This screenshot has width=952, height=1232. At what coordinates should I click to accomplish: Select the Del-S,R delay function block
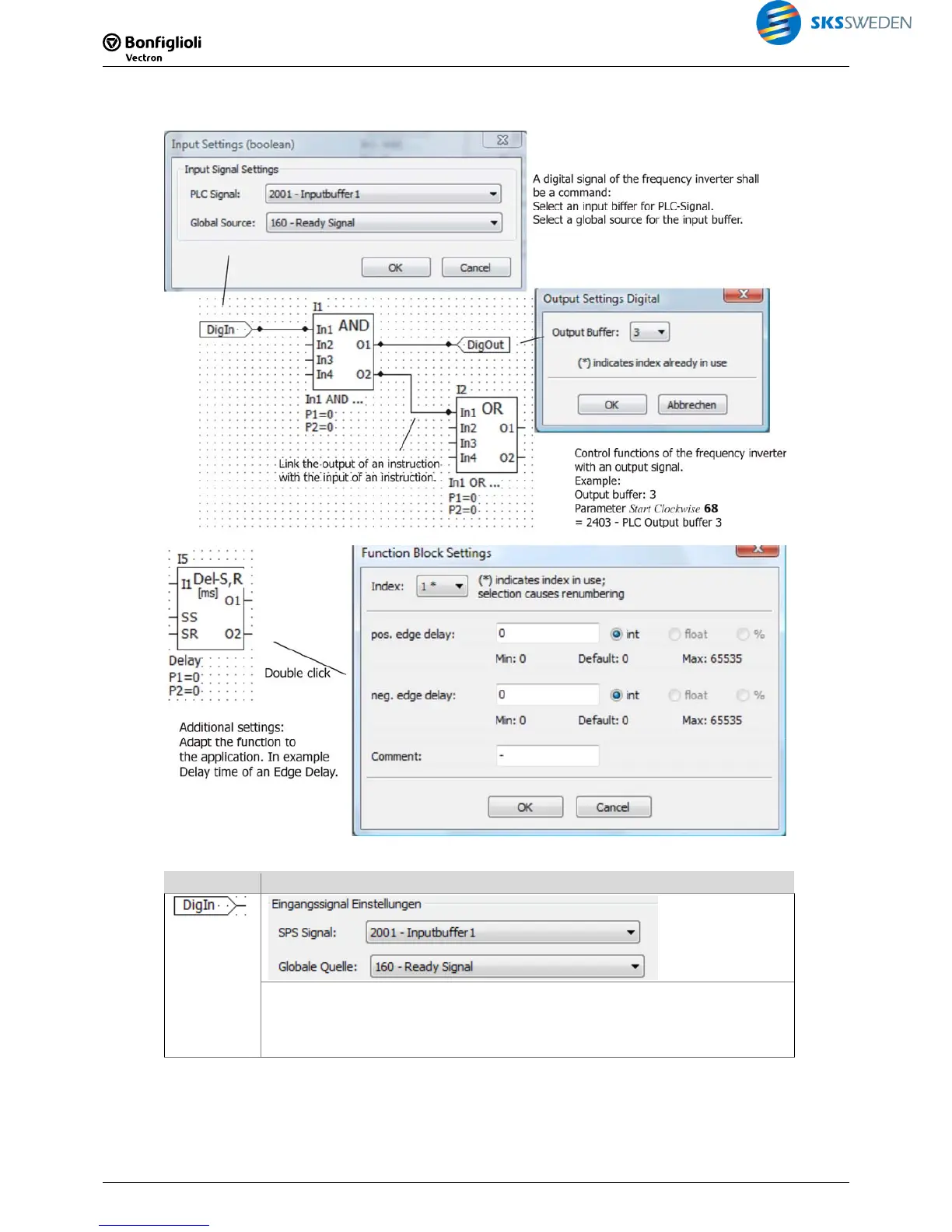(x=211, y=607)
